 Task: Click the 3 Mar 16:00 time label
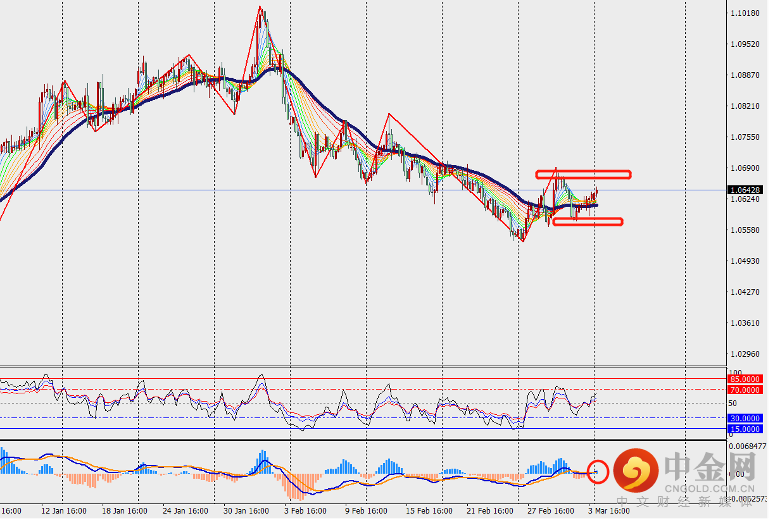(x=614, y=510)
